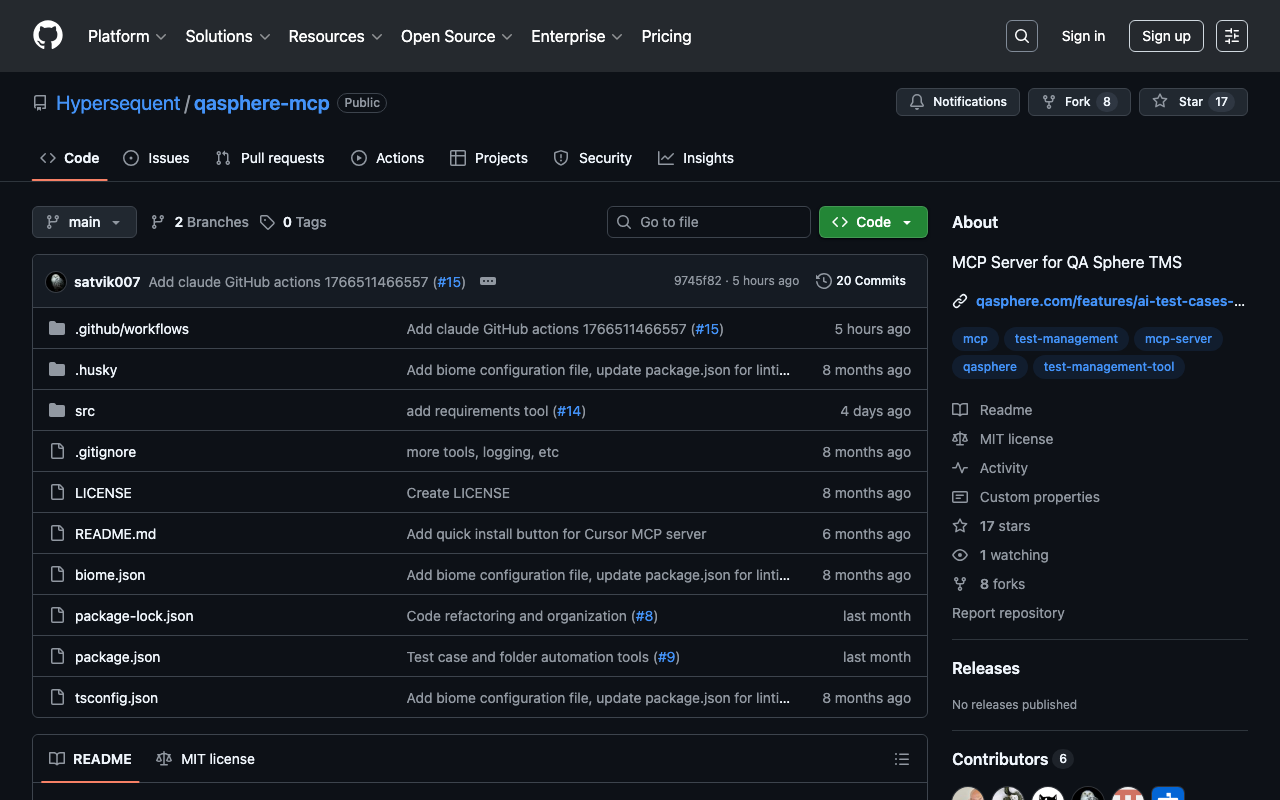The image size is (1280, 800).
Task: Select the test-management topic tag
Action: pyautogui.click(x=1066, y=339)
